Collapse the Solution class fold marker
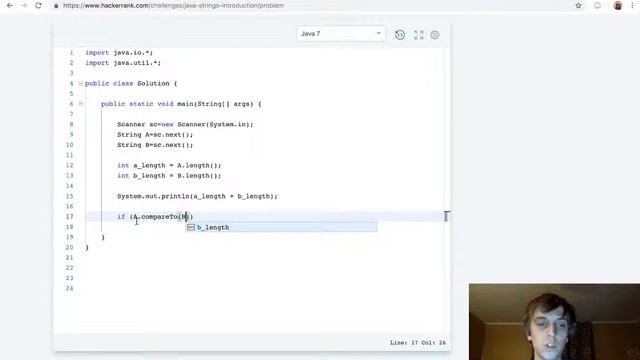Screen dimensions: 640x360 pos(80,83)
